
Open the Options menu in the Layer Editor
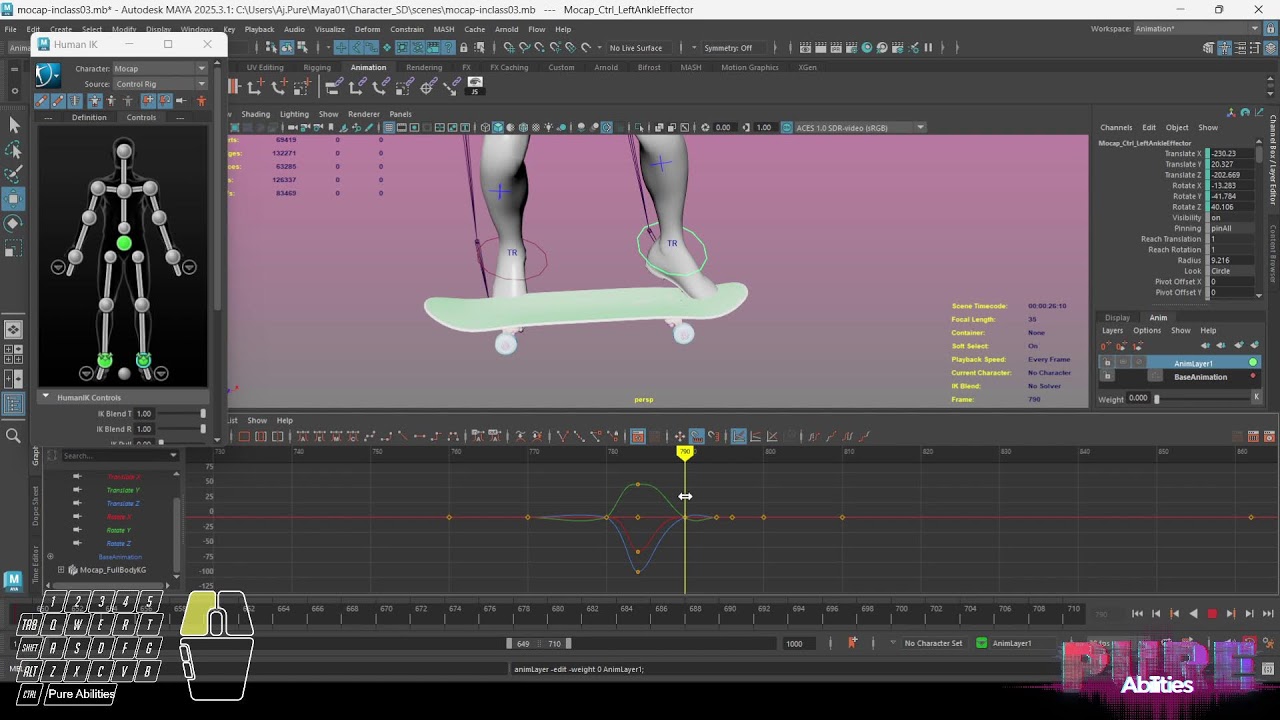(1147, 330)
